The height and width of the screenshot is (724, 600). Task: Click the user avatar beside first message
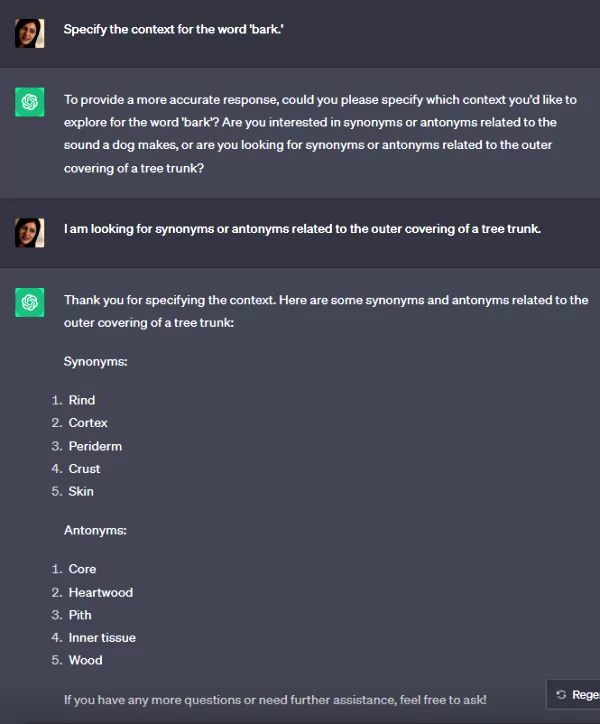click(x=30, y=33)
